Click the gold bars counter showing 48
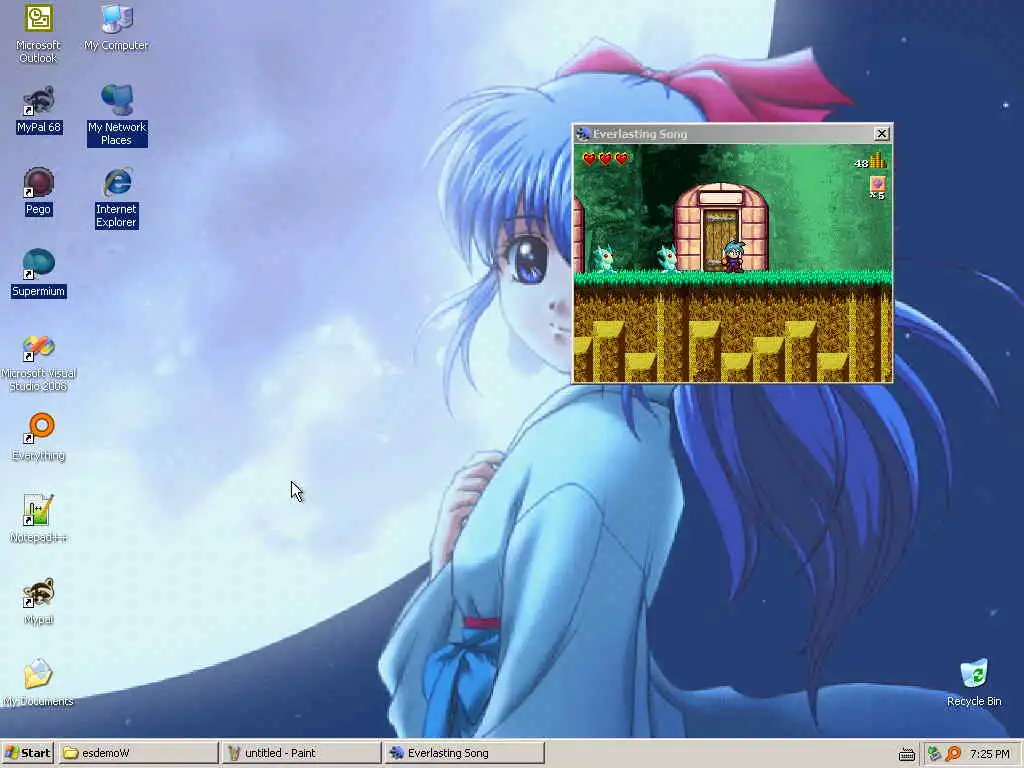 [x=870, y=161]
